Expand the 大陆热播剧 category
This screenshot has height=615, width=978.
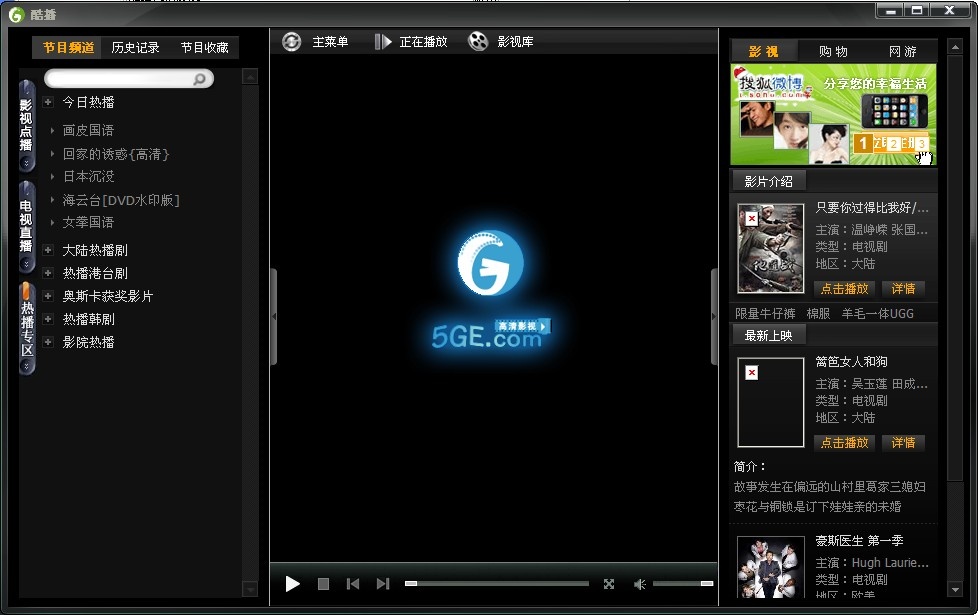point(48,250)
